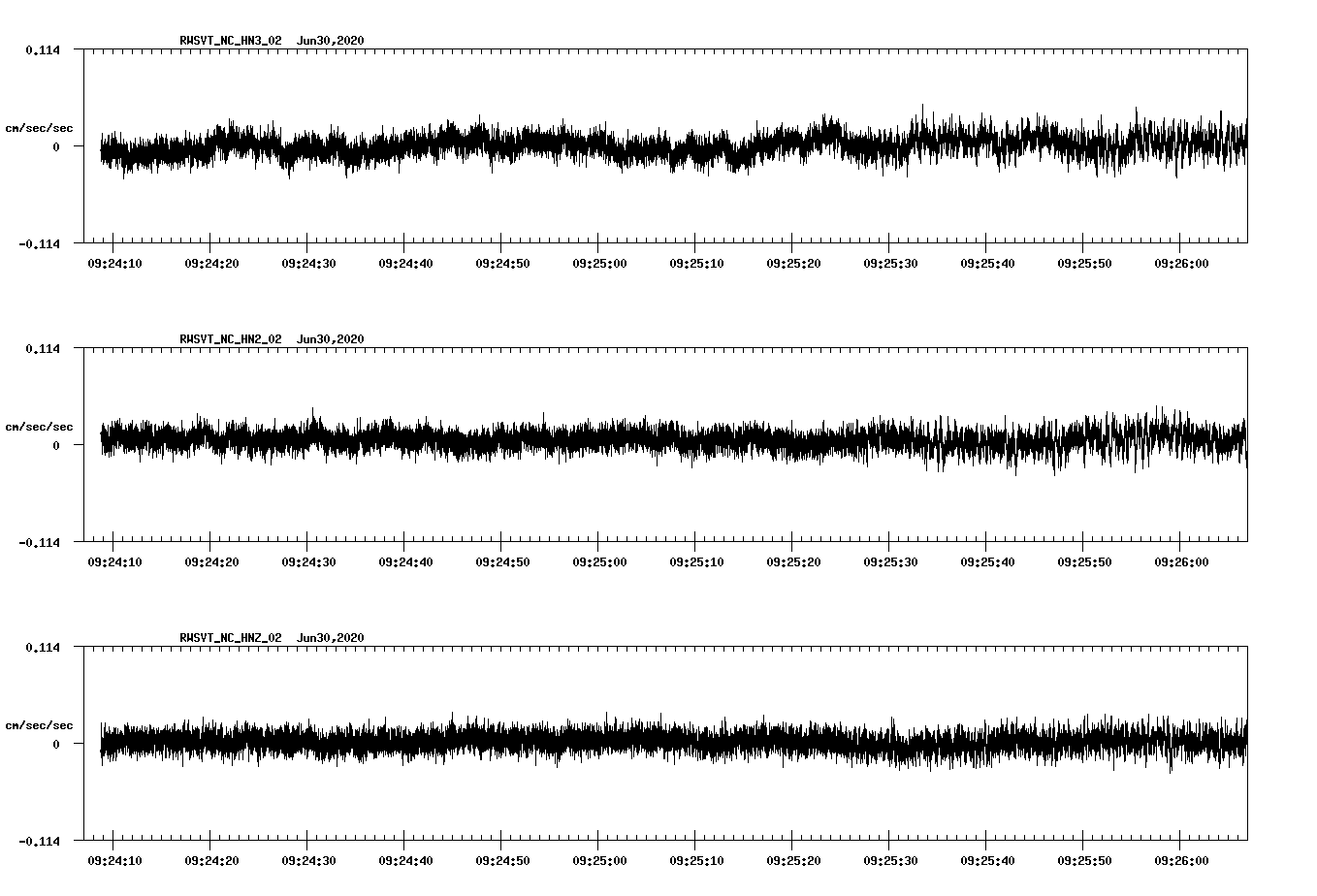Screen dimensions: 1317x896
Task: Click the RWSVT_NC_HNZ_02 channel title
Action: pyautogui.click(x=231, y=638)
